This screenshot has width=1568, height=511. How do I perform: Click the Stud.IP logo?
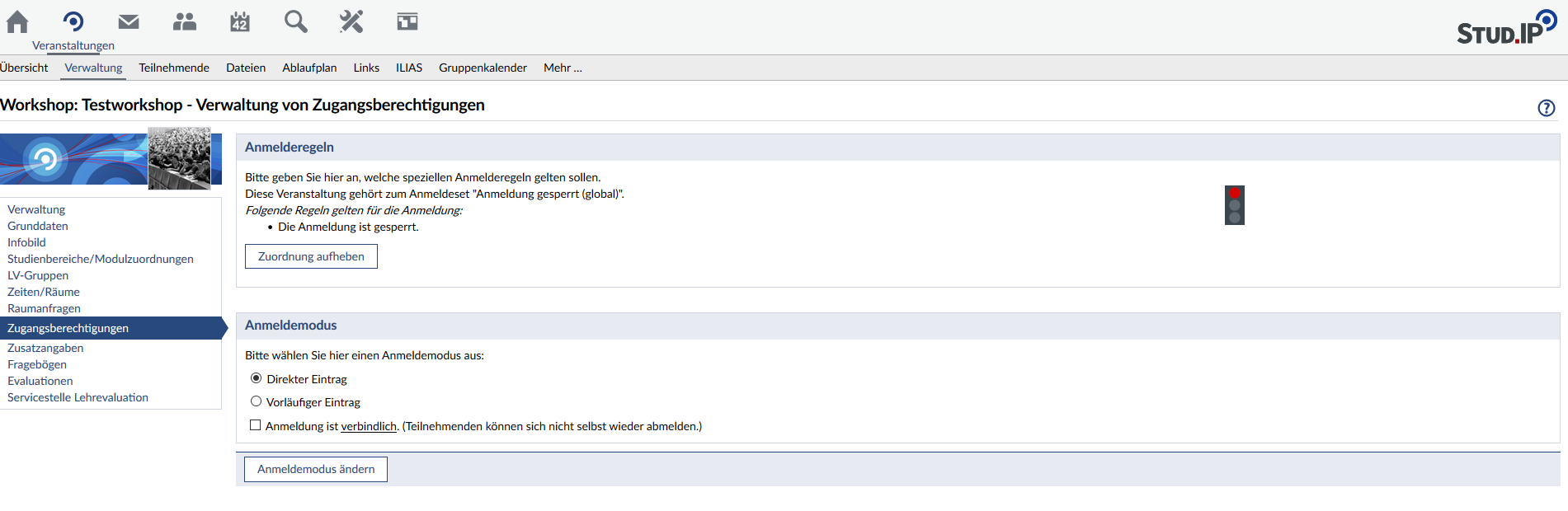point(1505,28)
